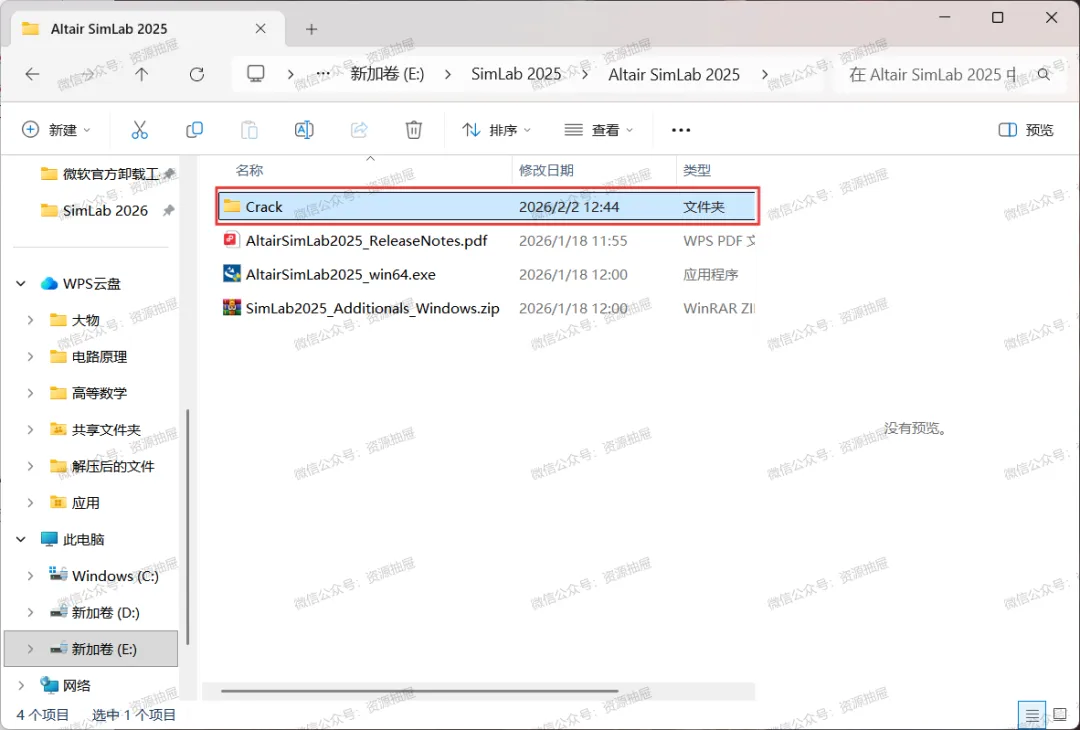Viewport: 1080px width, 730px height.
Task: Switch to large icons view layout
Action: click(1061, 716)
